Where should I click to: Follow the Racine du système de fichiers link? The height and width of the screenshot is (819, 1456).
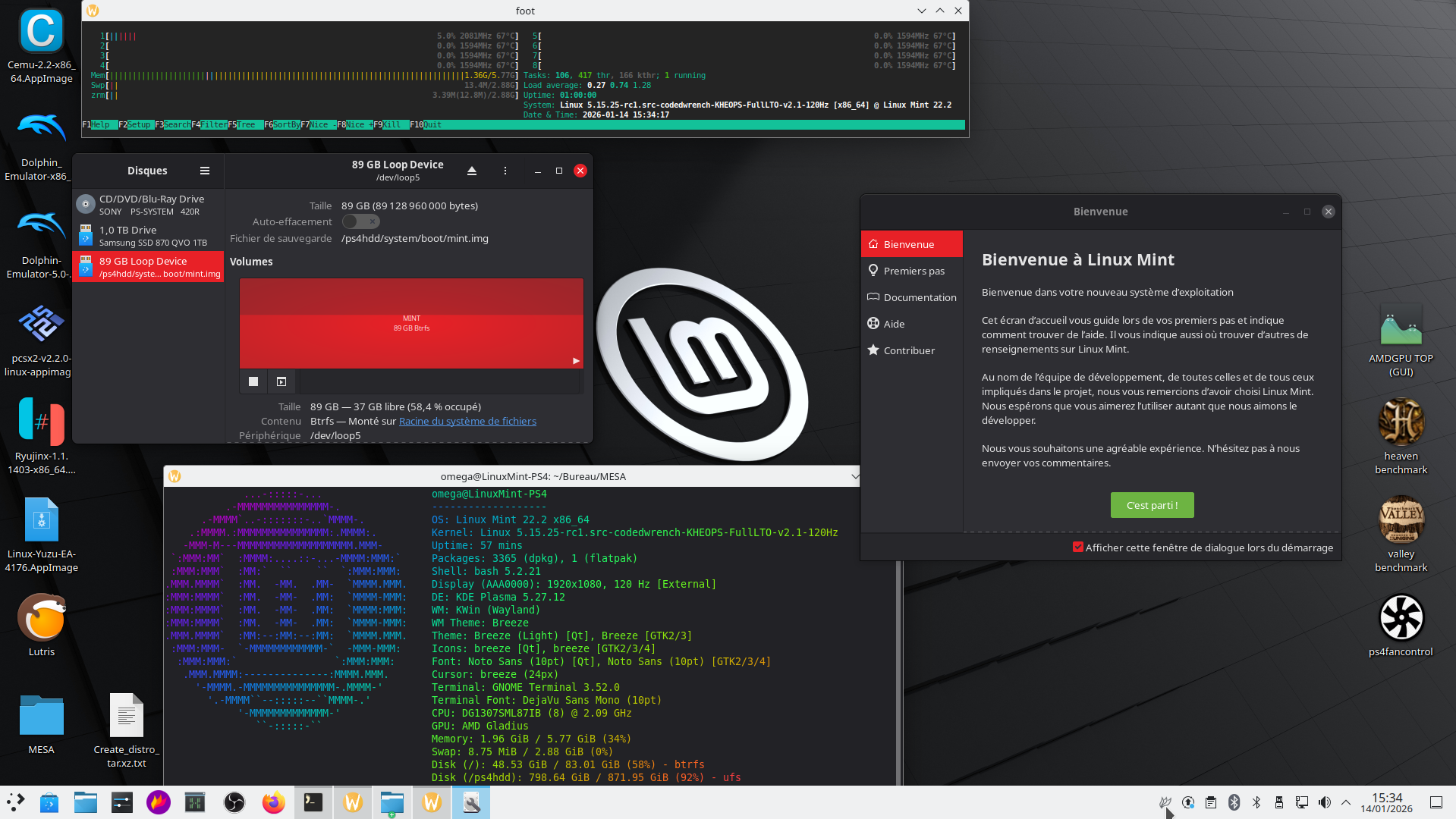coord(467,421)
